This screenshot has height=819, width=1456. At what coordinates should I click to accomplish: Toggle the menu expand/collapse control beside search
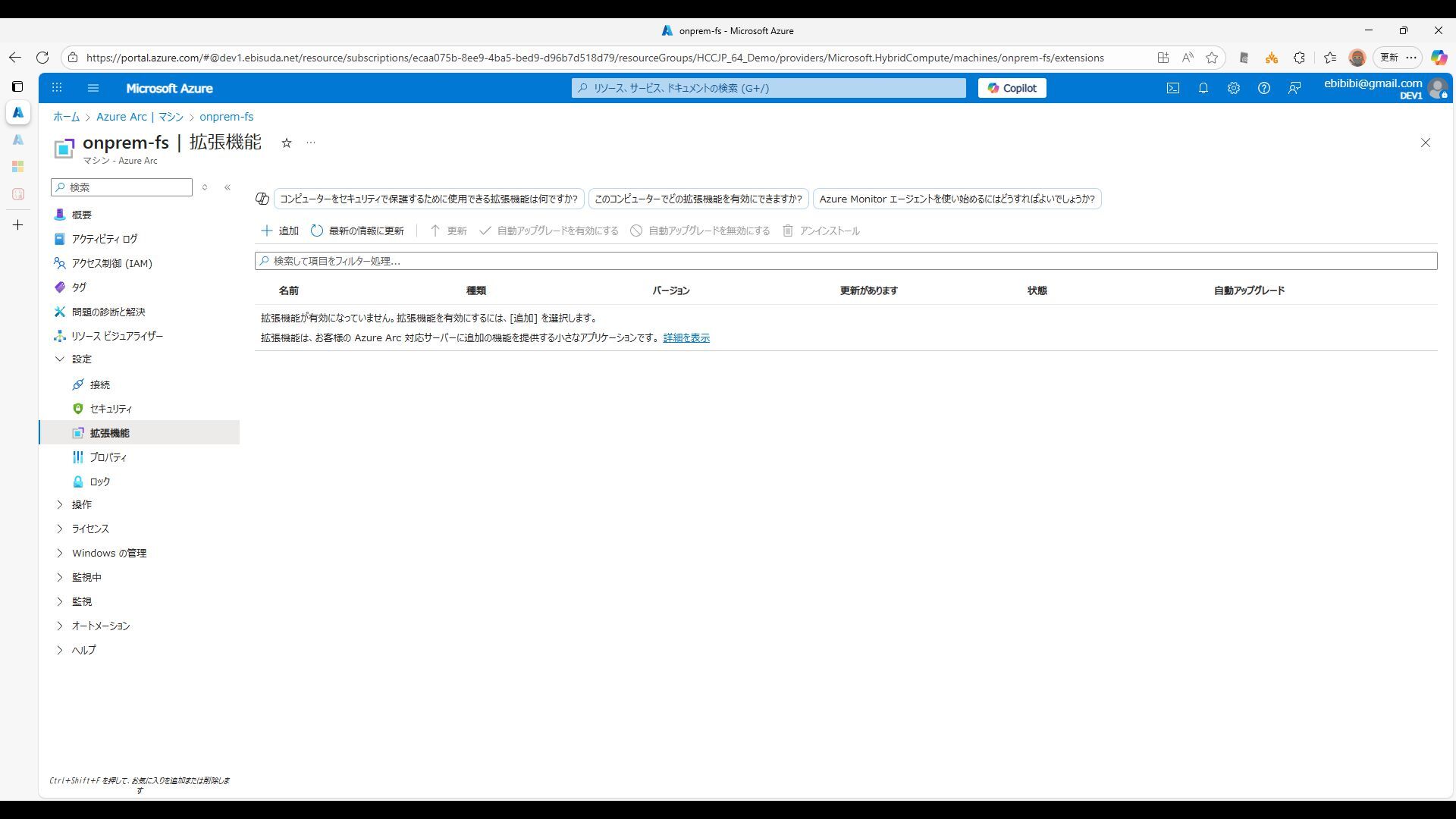(205, 187)
